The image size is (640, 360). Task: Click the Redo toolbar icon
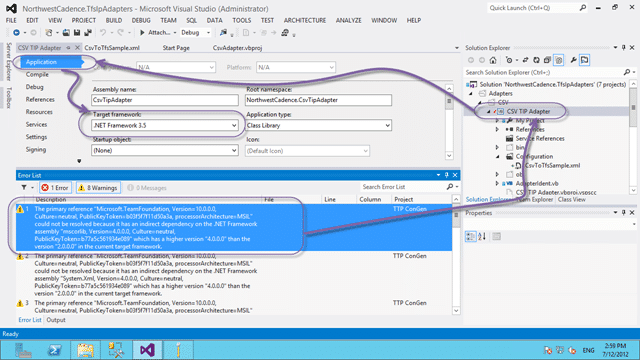[x=120, y=33]
